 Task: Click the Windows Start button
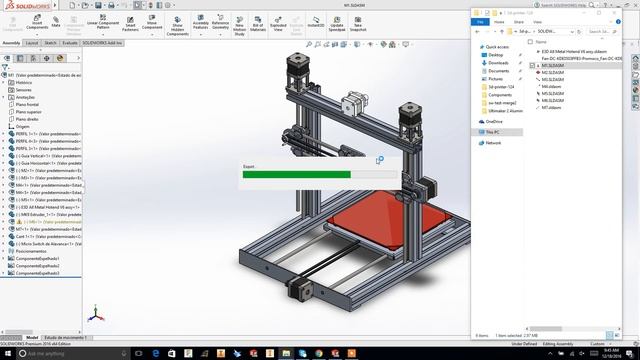7,353
